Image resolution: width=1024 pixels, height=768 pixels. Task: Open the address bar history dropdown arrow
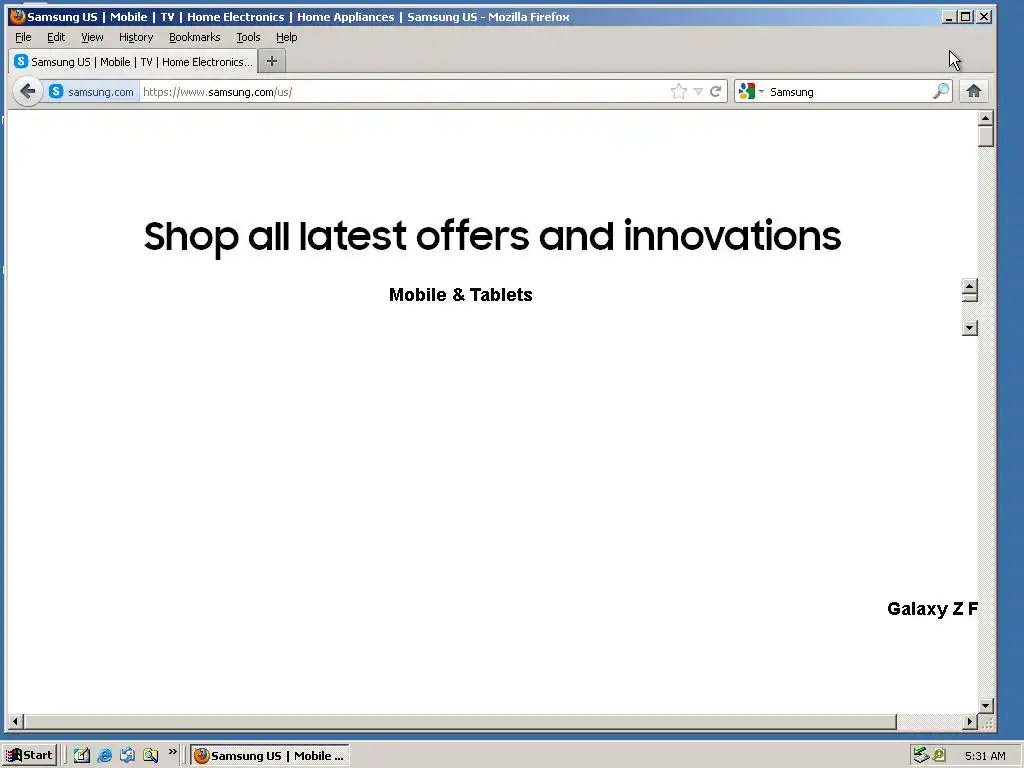[x=698, y=91]
